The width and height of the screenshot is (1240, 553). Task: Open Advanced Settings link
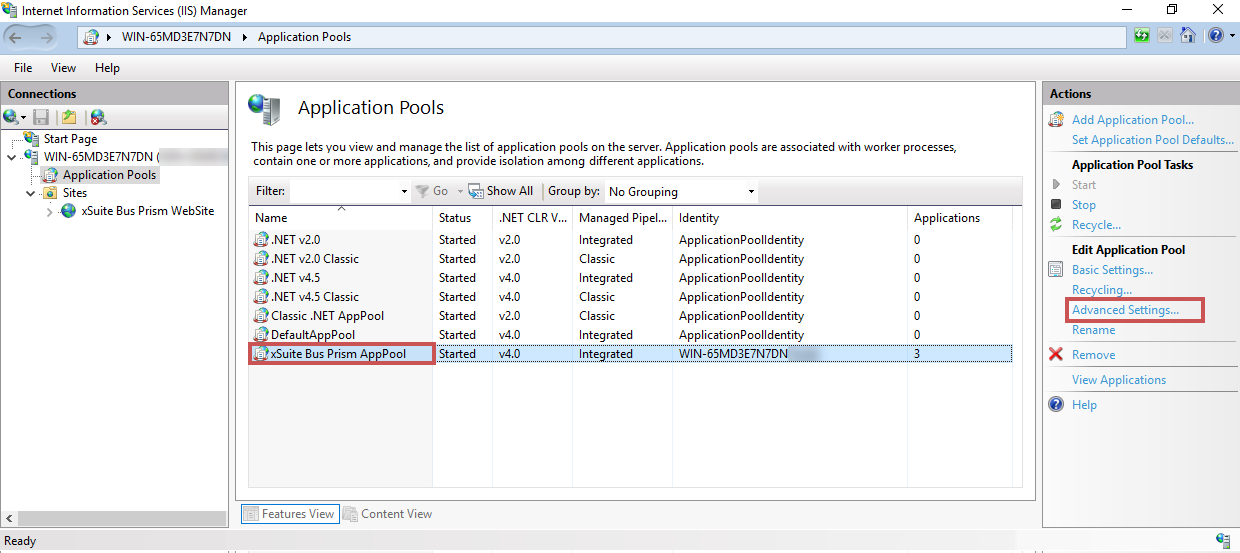(1125, 310)
